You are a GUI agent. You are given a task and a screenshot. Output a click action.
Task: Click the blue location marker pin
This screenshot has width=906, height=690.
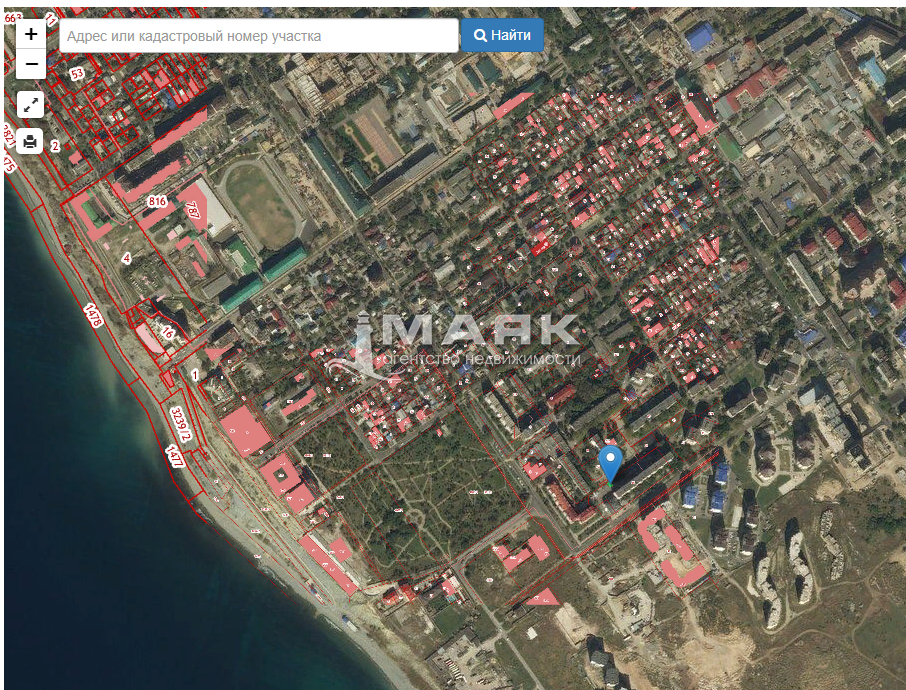pos(610,463)
